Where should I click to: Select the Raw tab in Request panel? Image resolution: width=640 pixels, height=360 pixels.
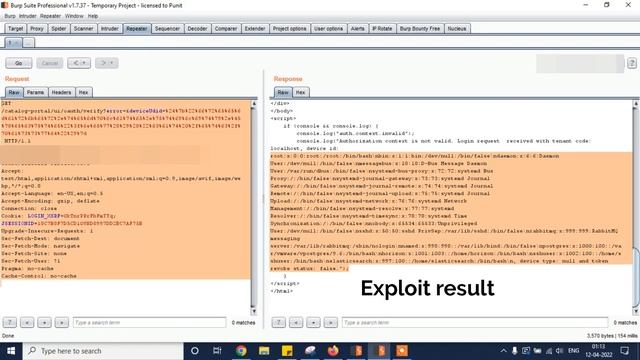tap(14, 92)
